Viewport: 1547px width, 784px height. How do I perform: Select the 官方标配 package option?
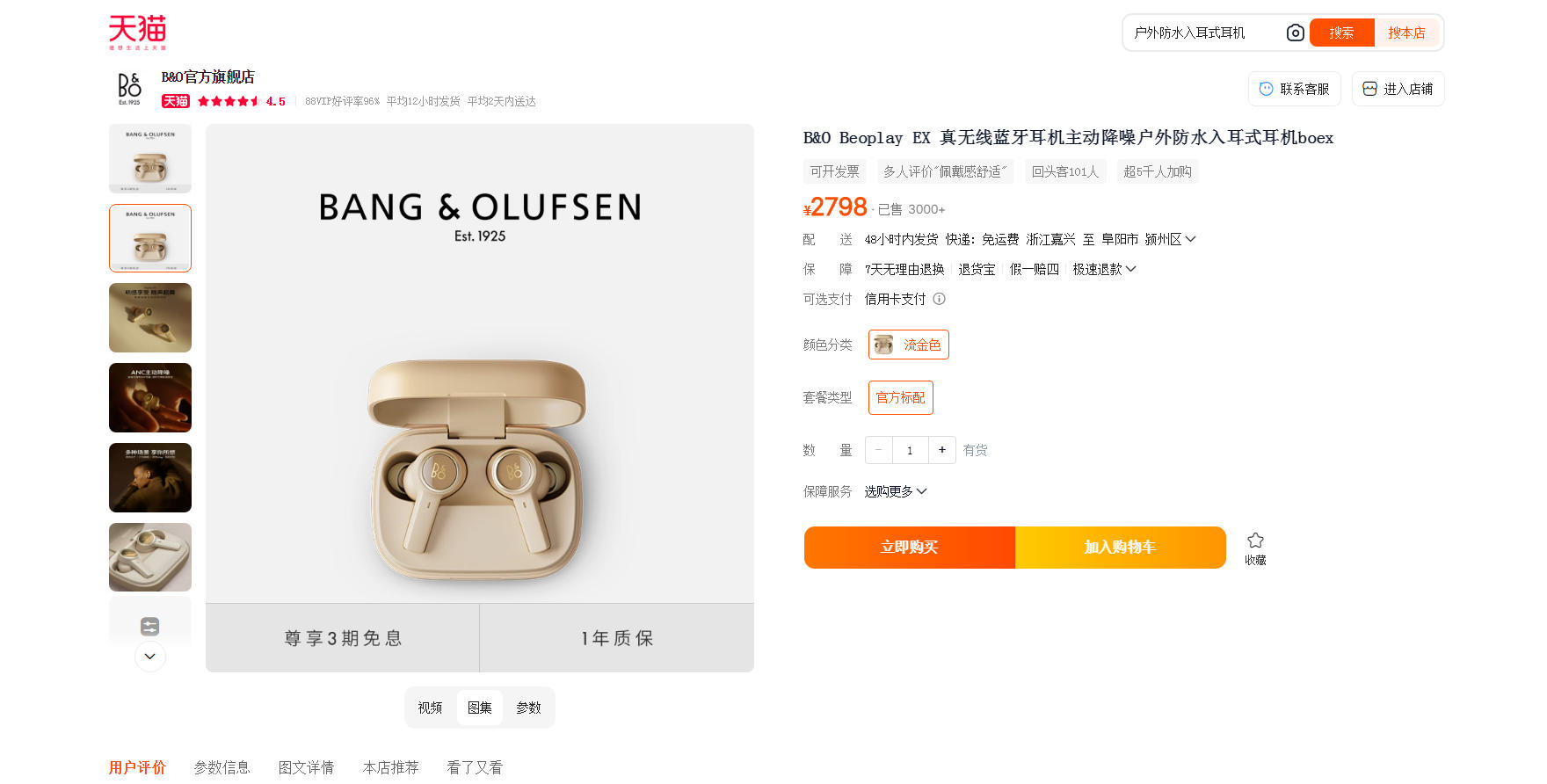(x=900, y=397)
